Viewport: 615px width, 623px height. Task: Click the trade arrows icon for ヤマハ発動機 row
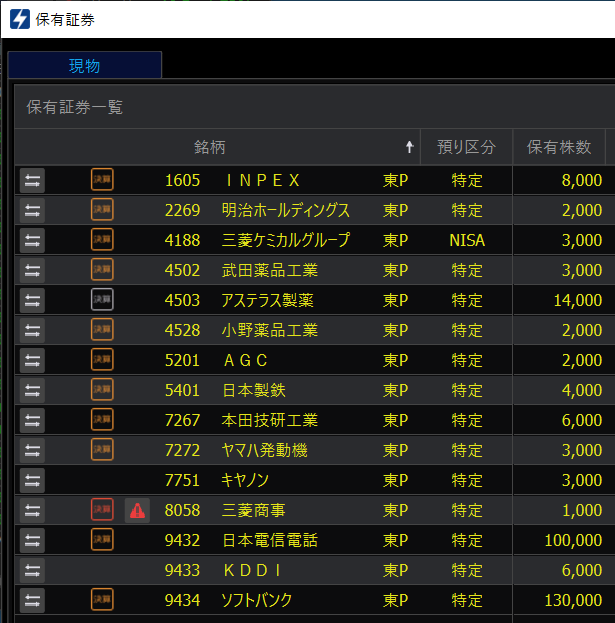(32, 450)
